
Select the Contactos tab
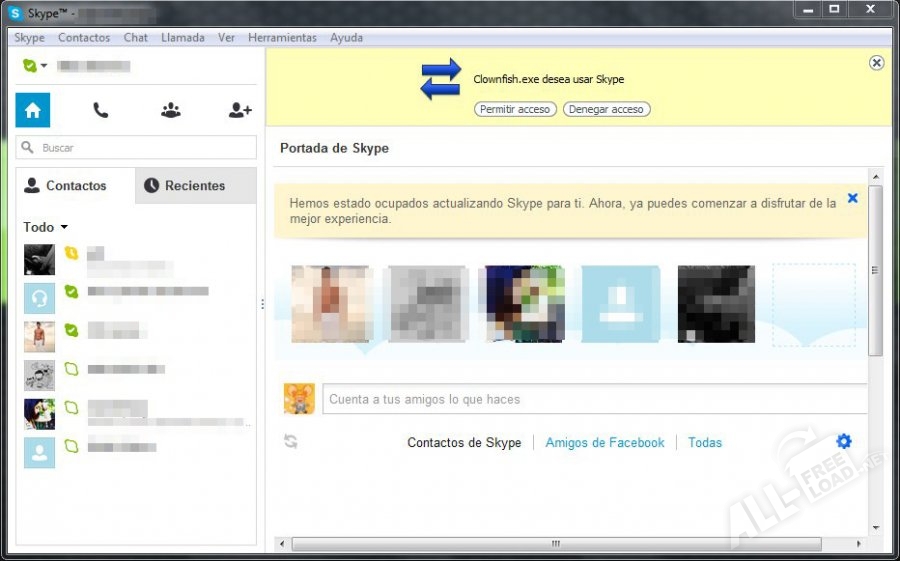click(x=75, y=186)
